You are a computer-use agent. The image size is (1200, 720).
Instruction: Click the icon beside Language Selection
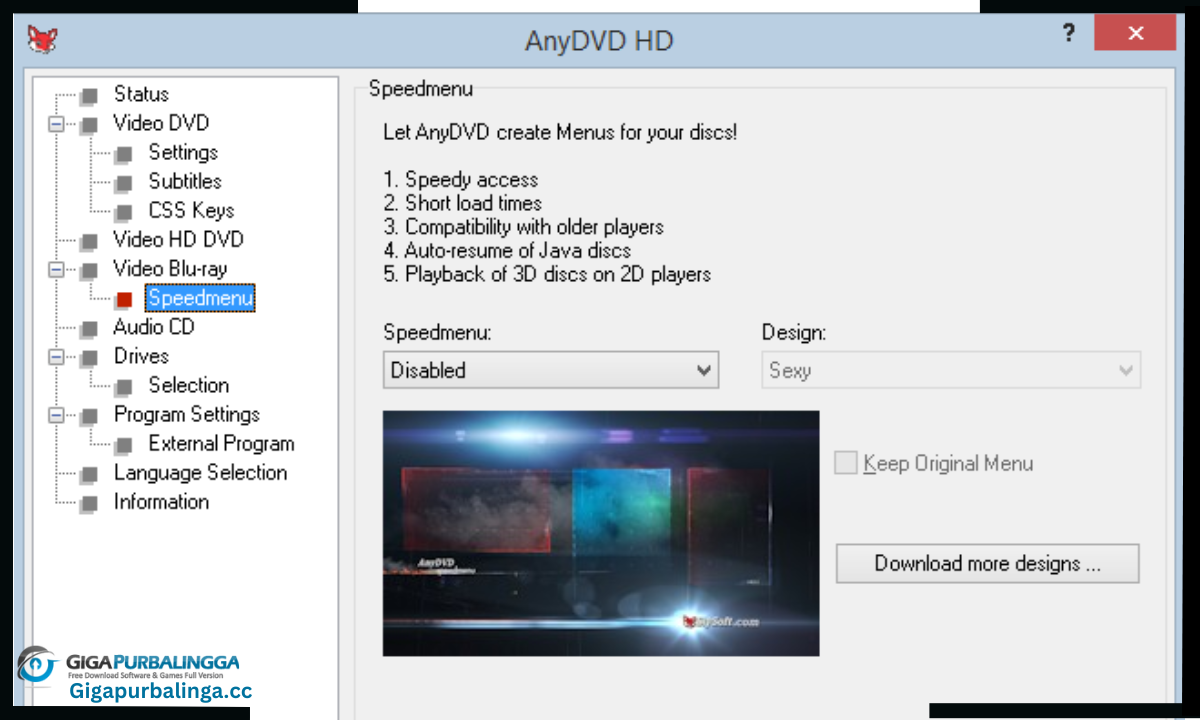point(89,473)
